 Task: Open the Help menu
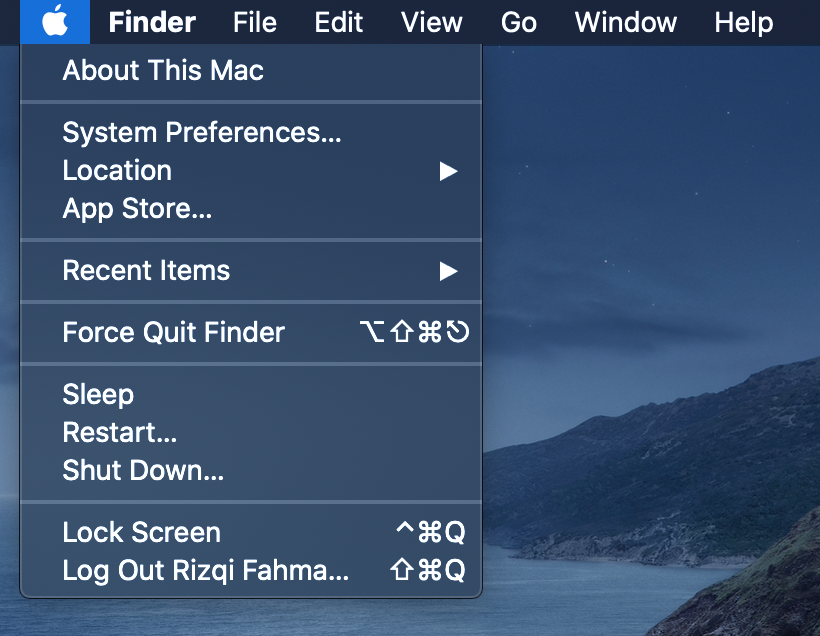[743, 22]
